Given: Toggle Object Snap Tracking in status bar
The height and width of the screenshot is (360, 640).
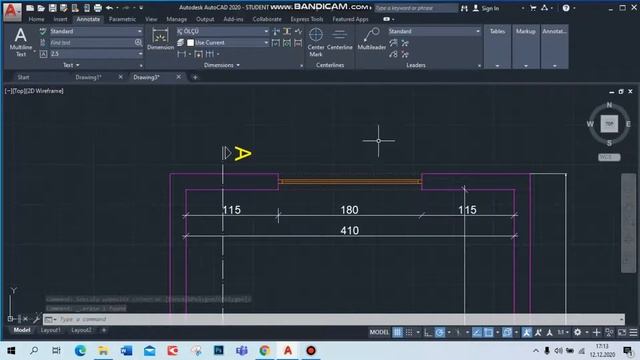Looking at the screenshot, I should (x=476, y=333).
